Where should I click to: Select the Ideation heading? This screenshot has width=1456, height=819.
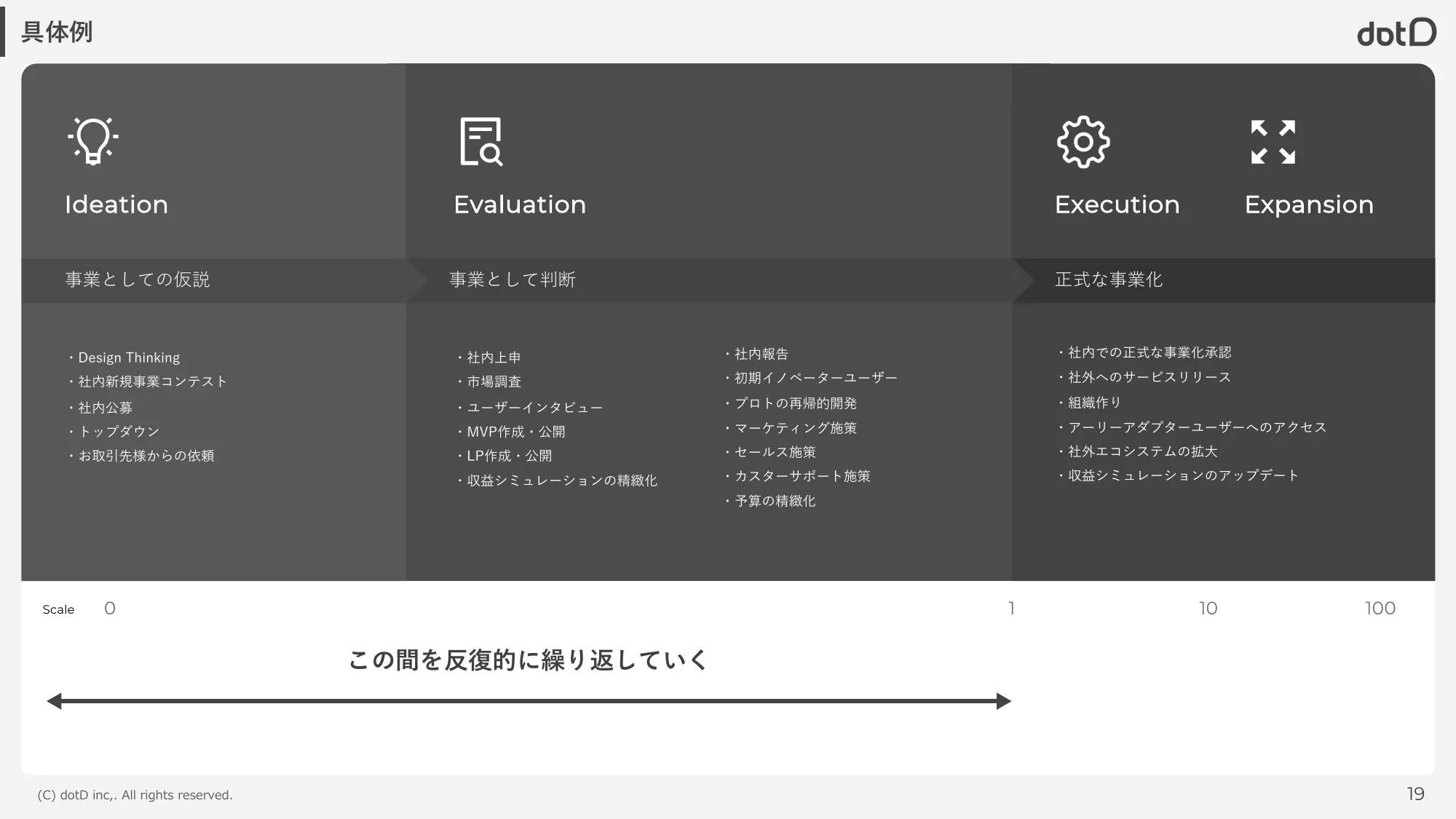coord(116,205)
